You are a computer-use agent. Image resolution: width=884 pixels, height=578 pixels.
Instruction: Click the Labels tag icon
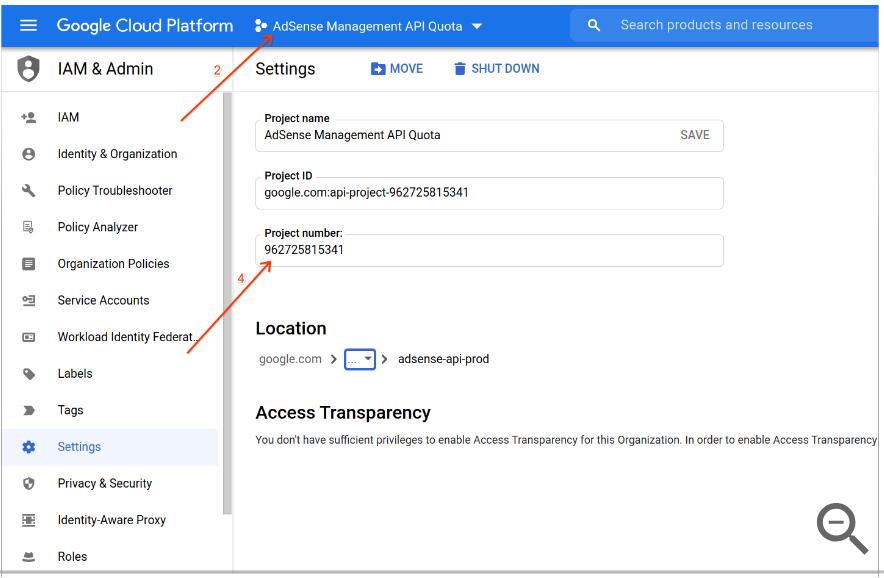[x=28, y=374]
